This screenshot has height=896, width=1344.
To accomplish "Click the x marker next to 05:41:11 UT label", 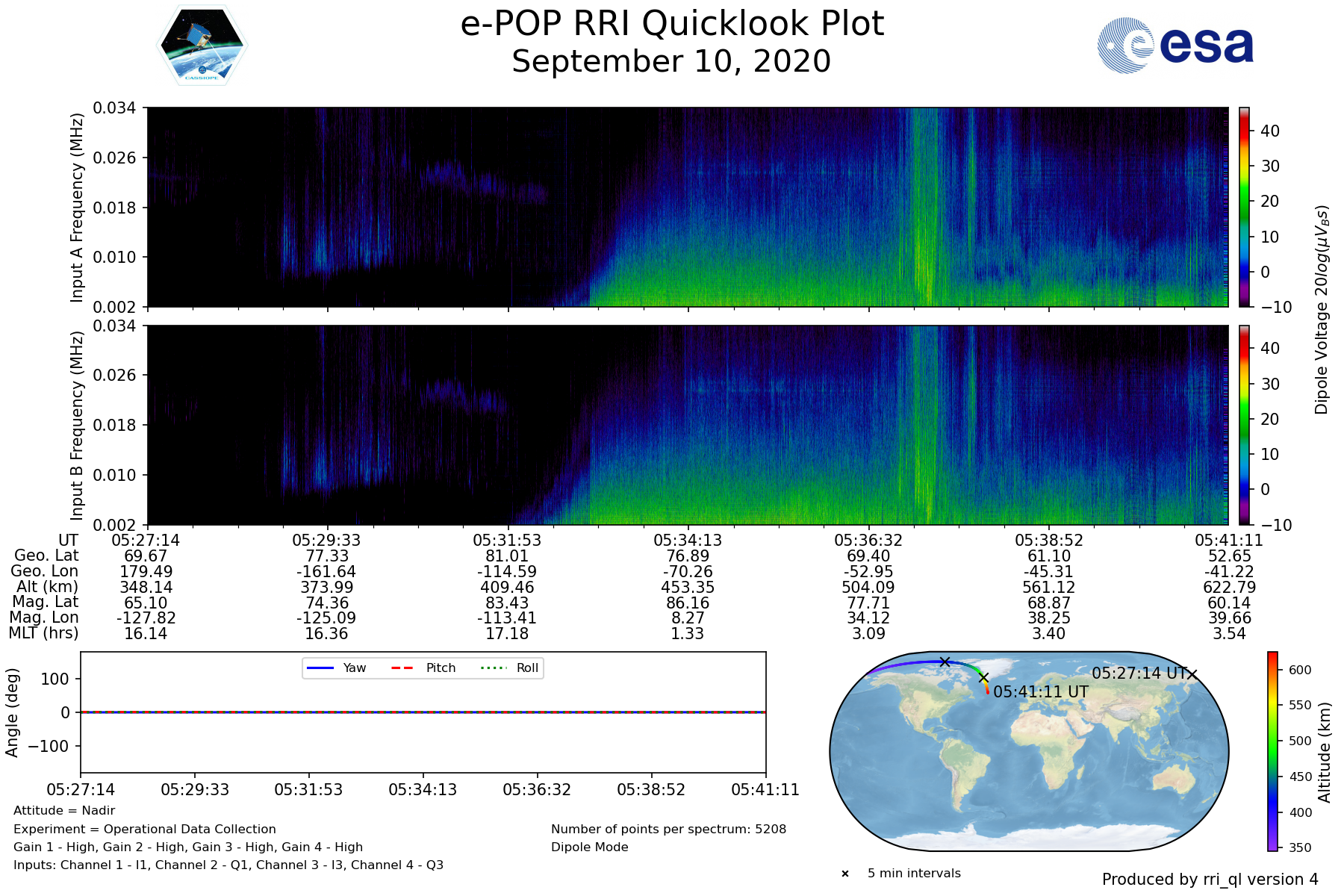I will click(x=984, y=678).
